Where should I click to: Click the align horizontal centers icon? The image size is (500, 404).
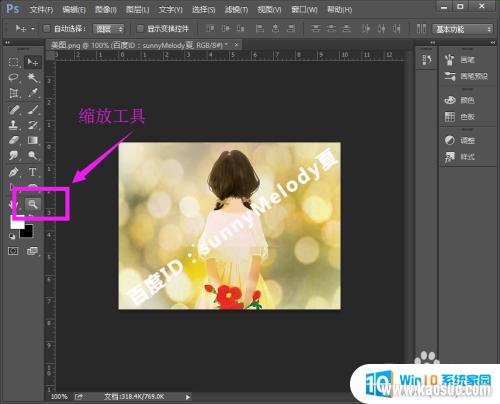(x=275, y=29)
